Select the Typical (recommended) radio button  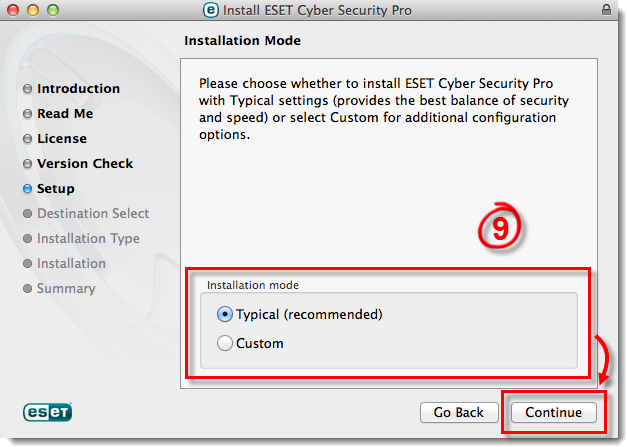click(x=225, y=314)
